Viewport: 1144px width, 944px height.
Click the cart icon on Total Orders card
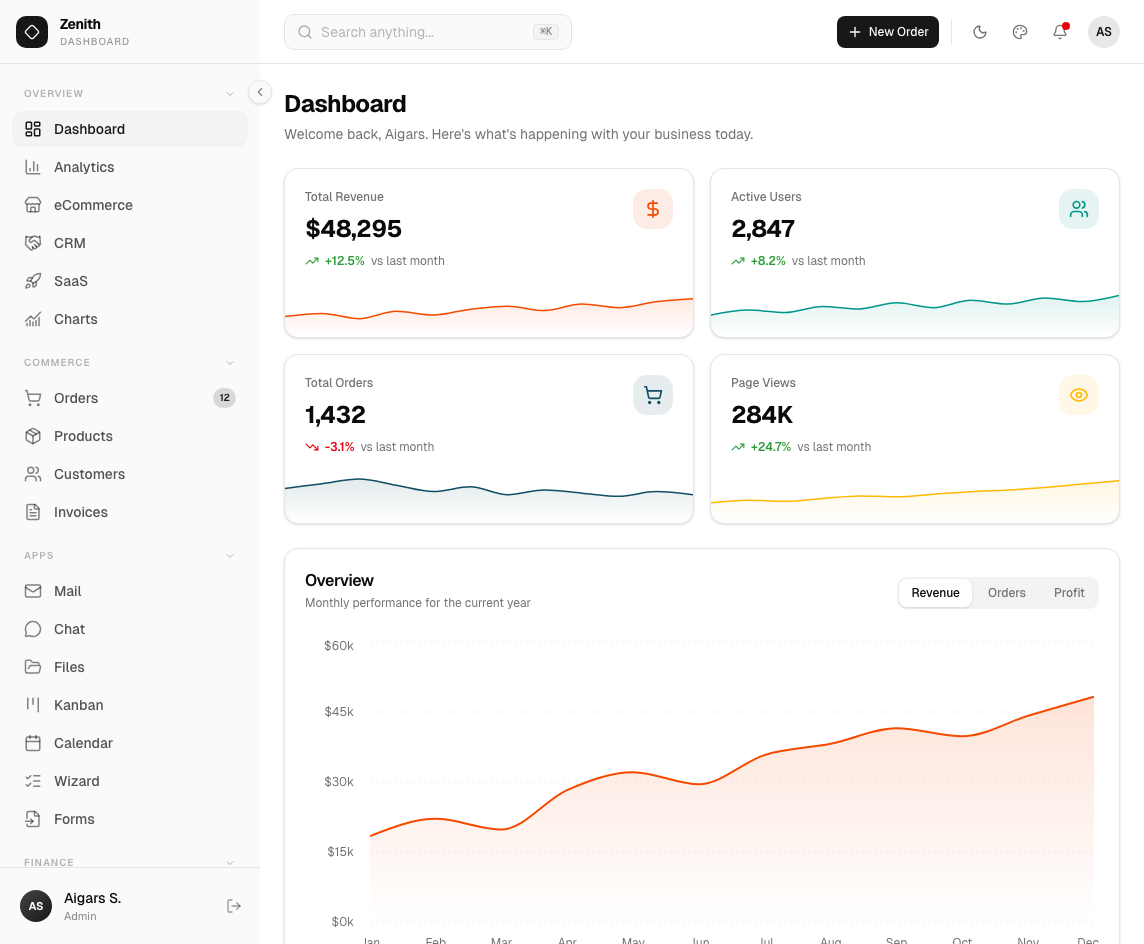653,395
